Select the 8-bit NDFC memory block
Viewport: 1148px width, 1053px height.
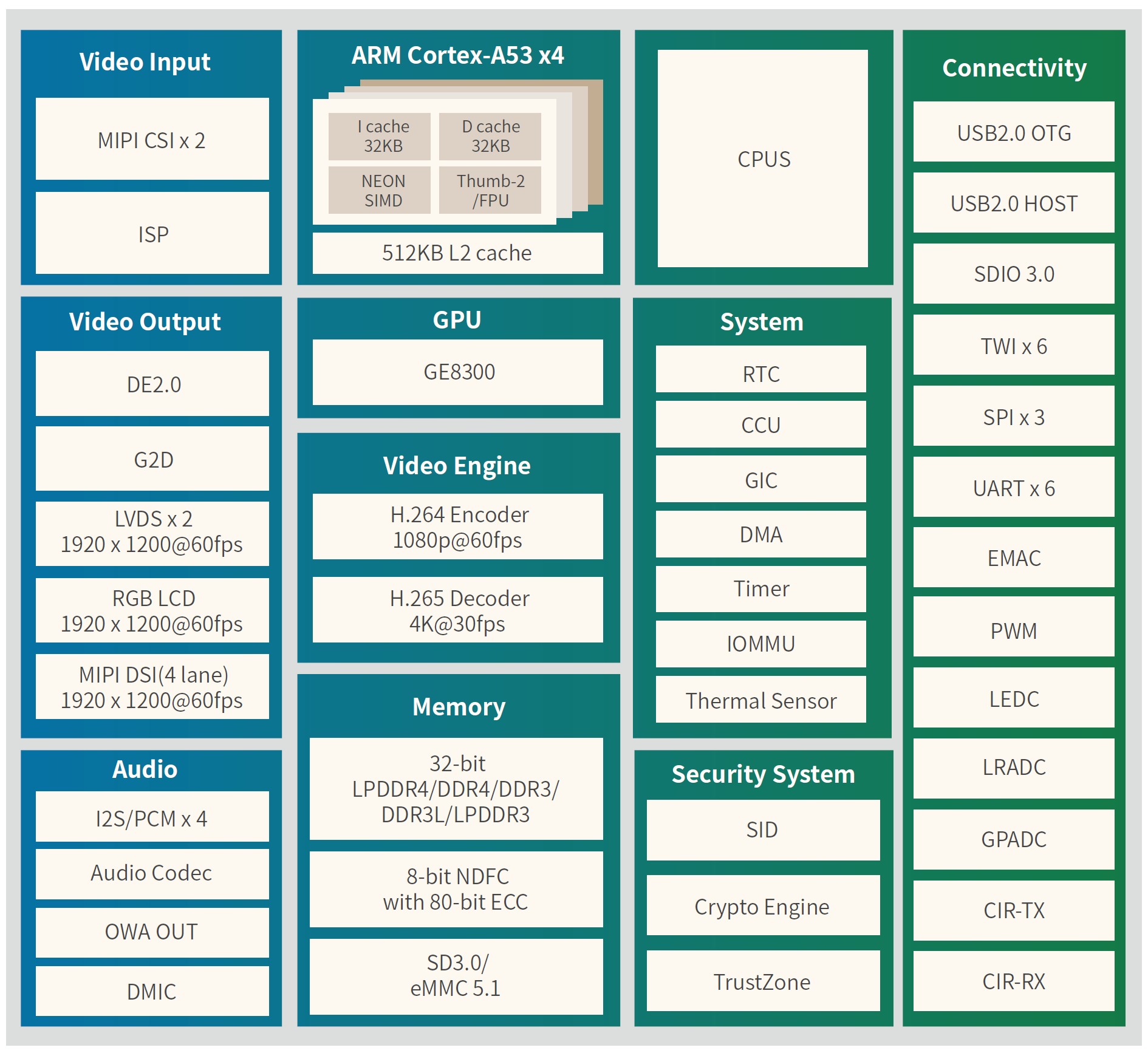click(456, 889)
